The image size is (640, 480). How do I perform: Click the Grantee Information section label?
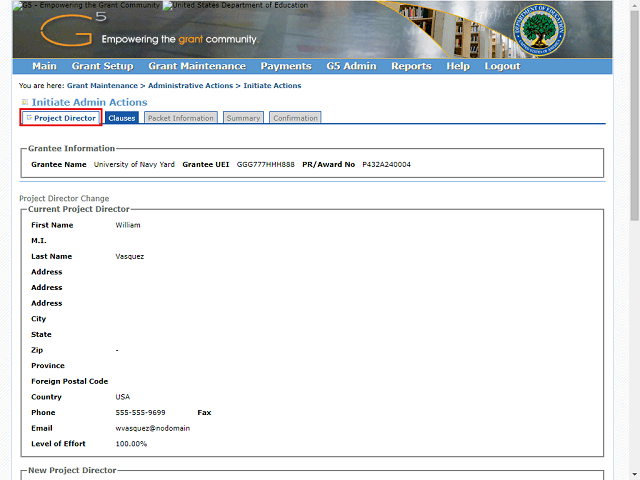click(x=71, y=149)
